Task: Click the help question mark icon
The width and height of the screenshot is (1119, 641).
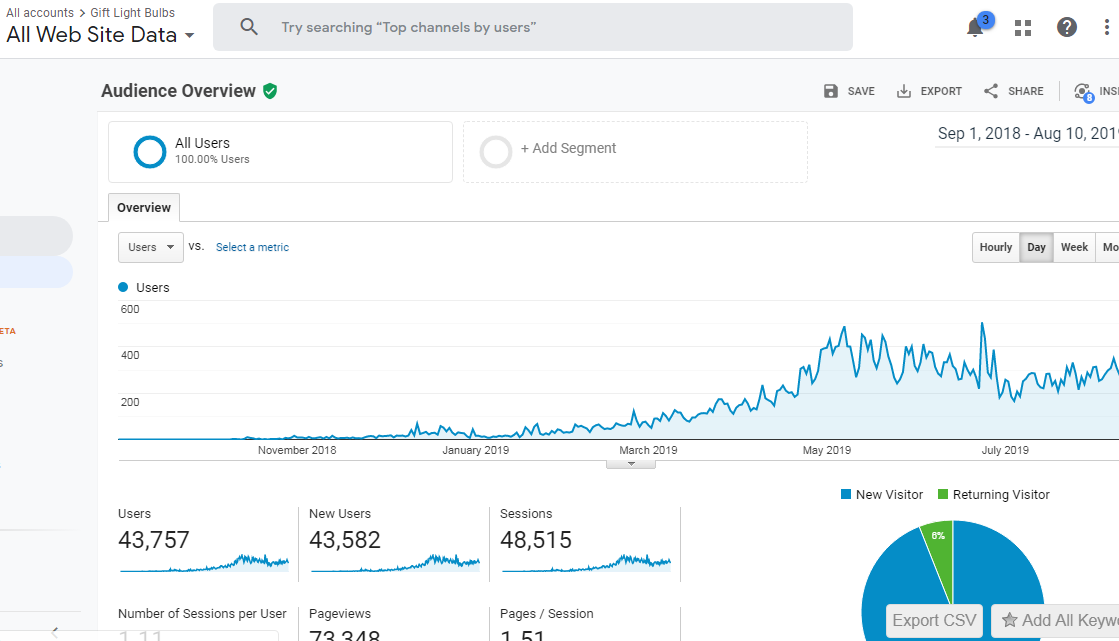Action: [1067, 28]
